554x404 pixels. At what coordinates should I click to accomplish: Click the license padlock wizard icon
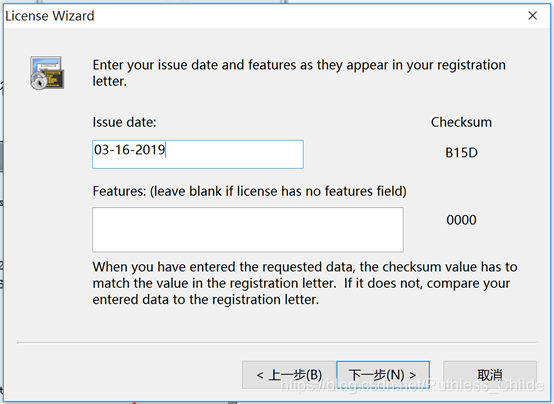click(x=47, y=72)
